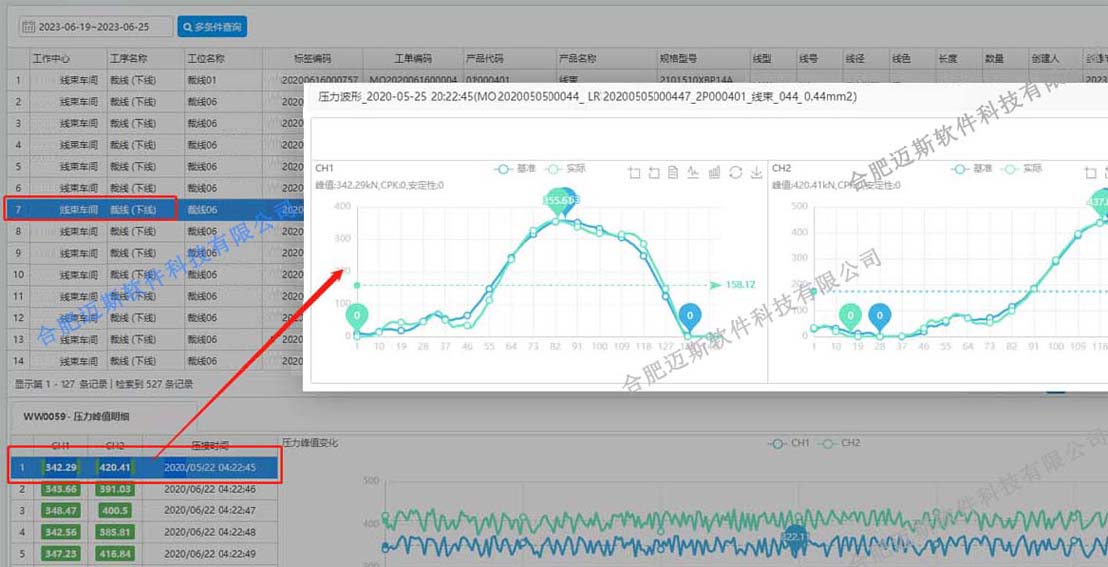Image resolution: width=1108 pixels, height=567 pixels.
Task: Sort by the 工作中心 column header
Action: click(51, 59)
